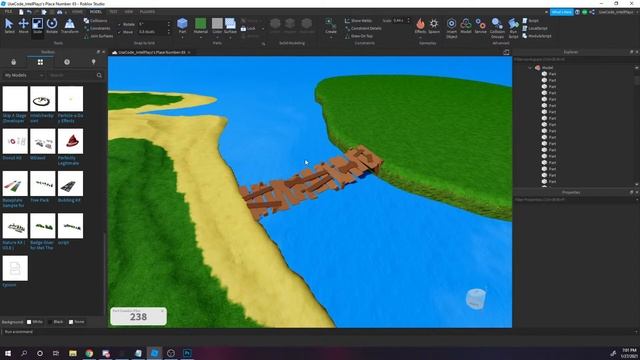Expand the Color dropdown arrow
640x360 pixels.
(217, 38)
